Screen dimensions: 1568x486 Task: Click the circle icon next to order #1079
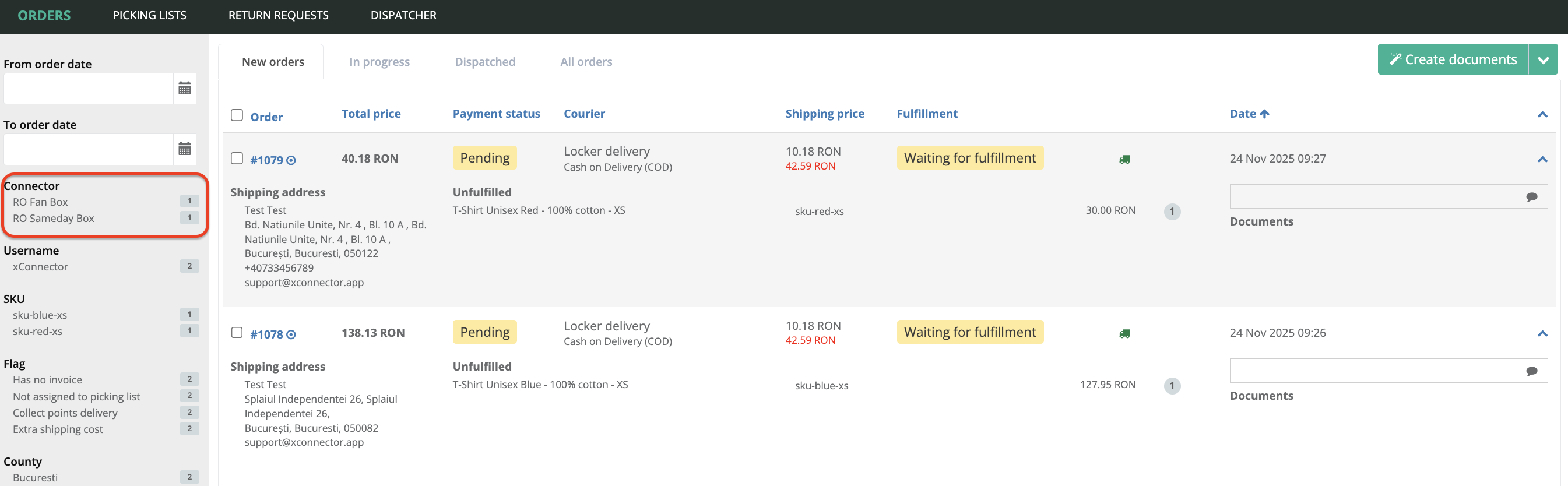[x=291, y=161]
